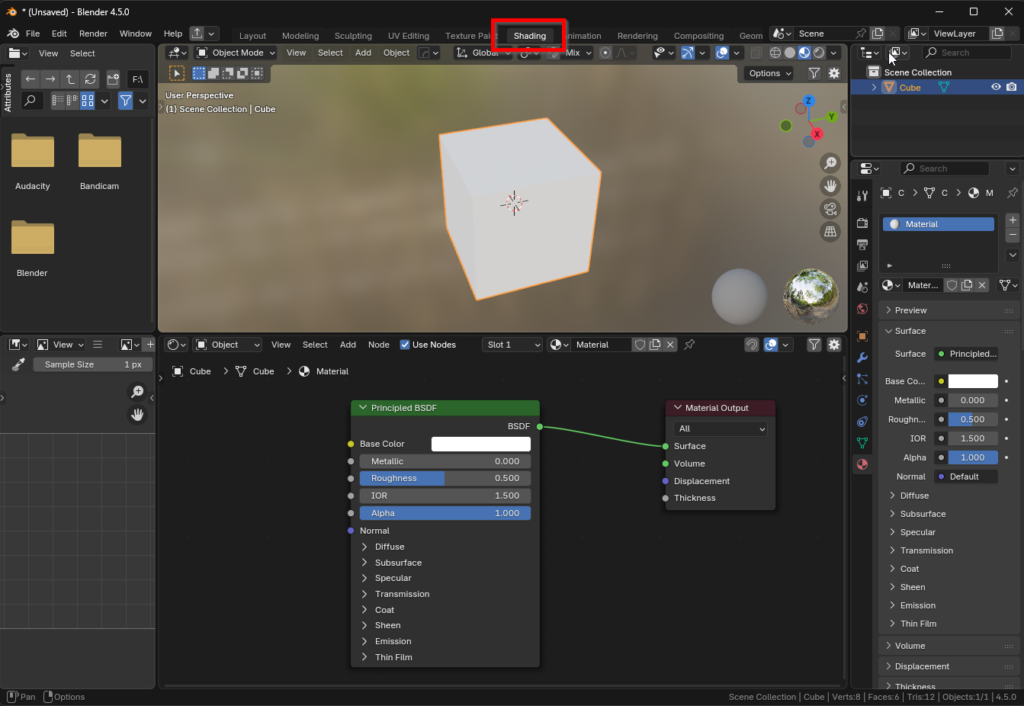Click the Base Color swatch in node
The width and height of the screenshot is (1024, 706).
[x=480, y=444]
